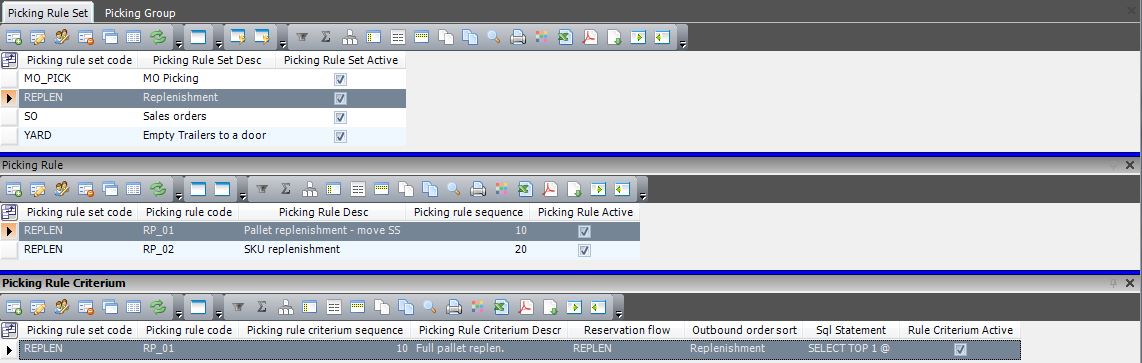Open column chooser icon of Picking Rule grid
Viewport: 1142px width, 363px height.
(x=9, y=212)
